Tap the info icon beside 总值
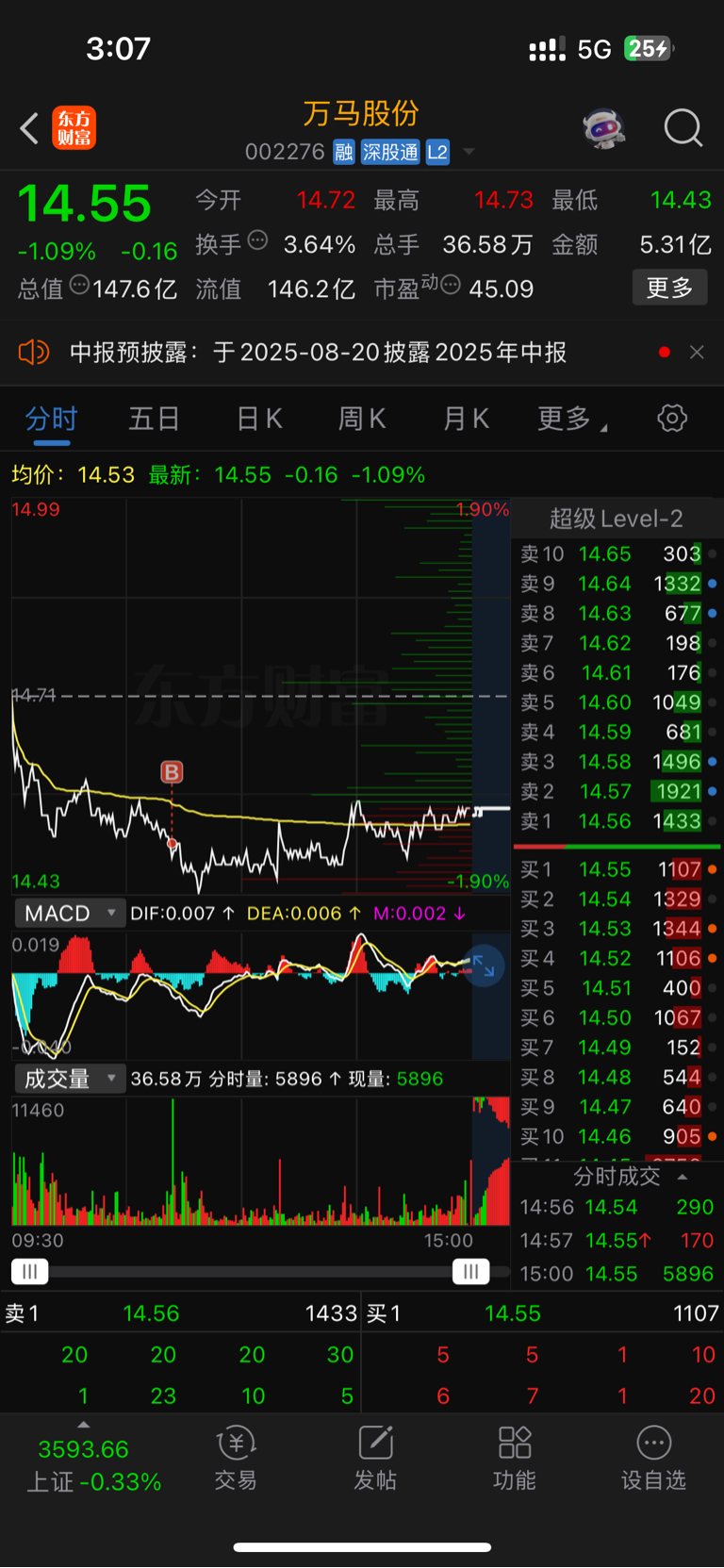This screenshot has height=1568, width=724. pos(79,285)
